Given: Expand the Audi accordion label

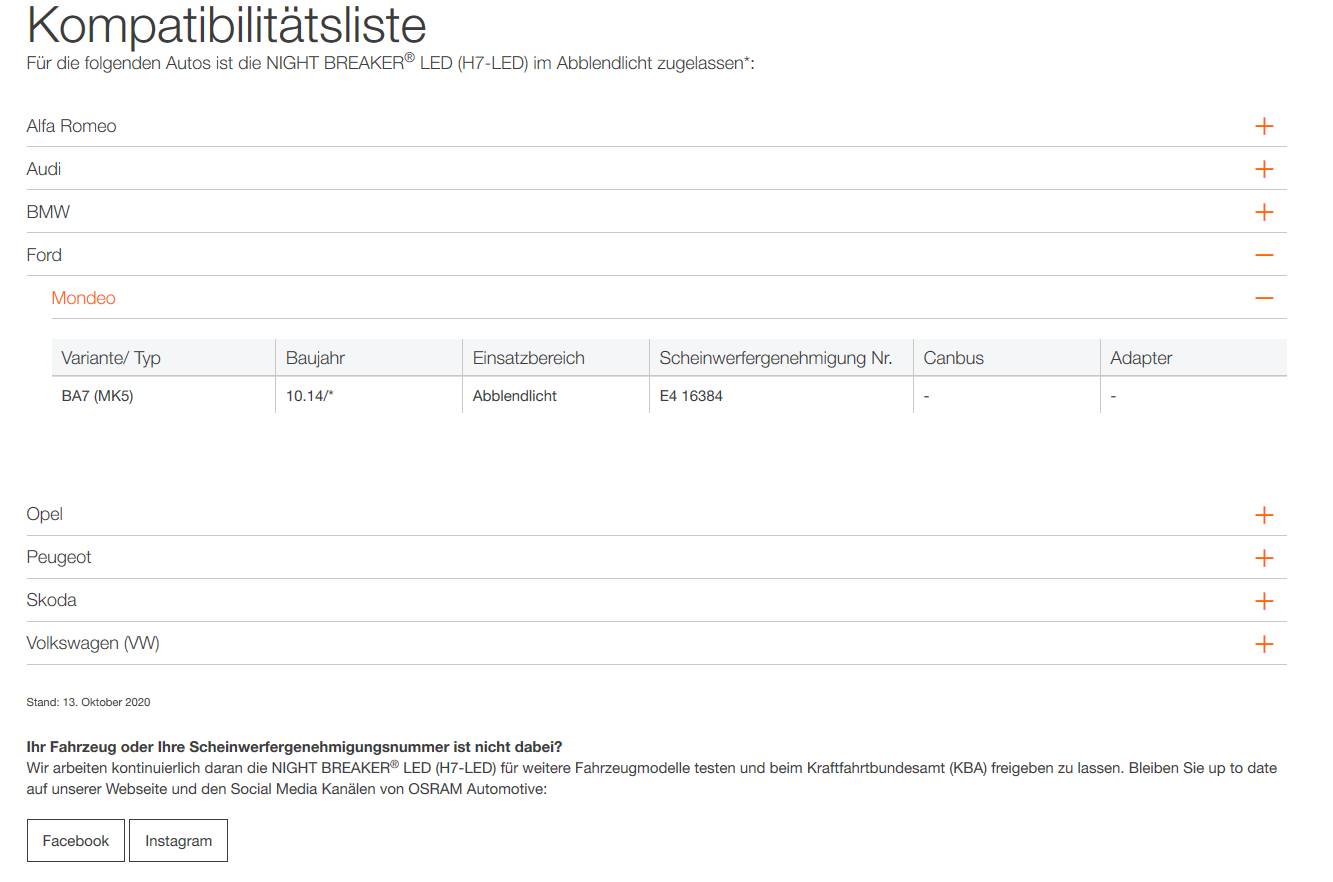Looking at the screenshot, I should pos(44,169).
